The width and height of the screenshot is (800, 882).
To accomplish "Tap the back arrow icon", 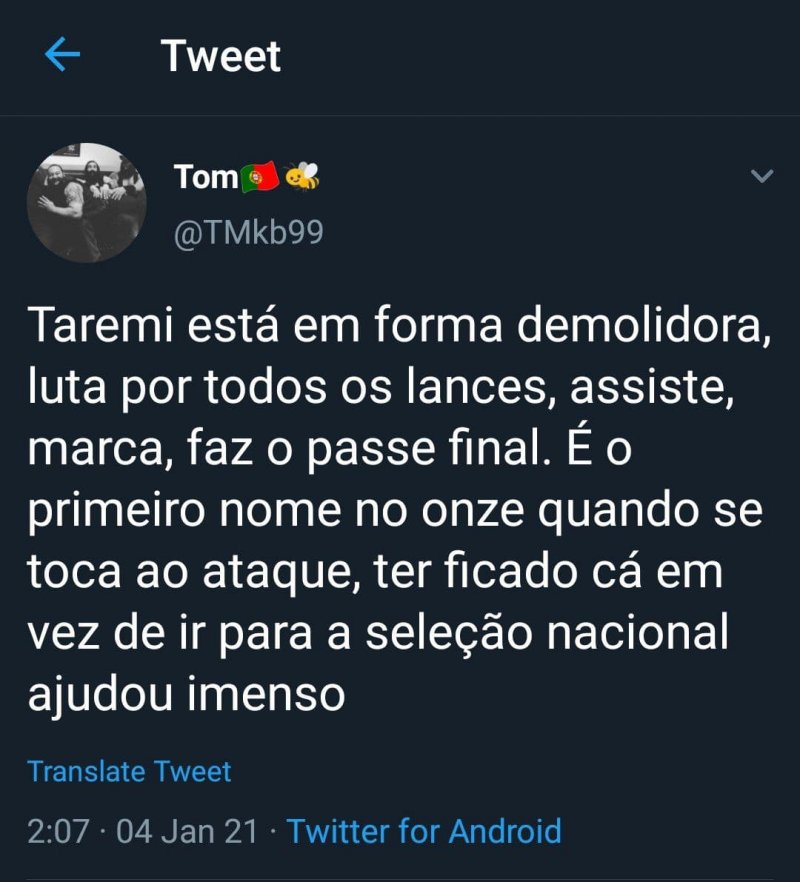I will click(x=62, y=56).
